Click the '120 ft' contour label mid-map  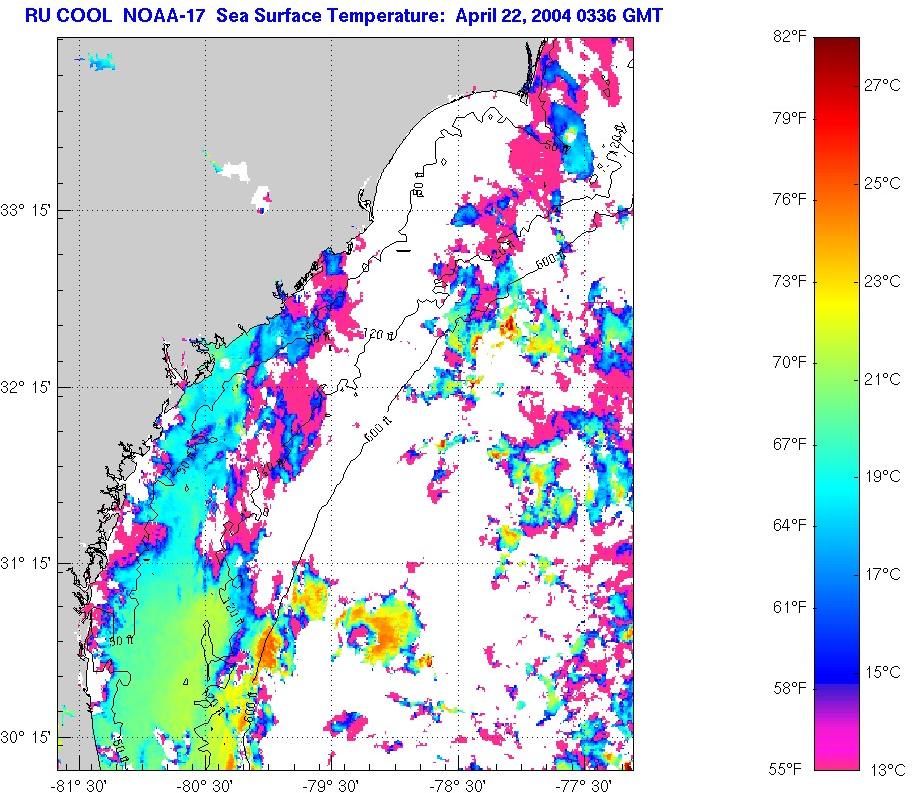pos(379,335)
